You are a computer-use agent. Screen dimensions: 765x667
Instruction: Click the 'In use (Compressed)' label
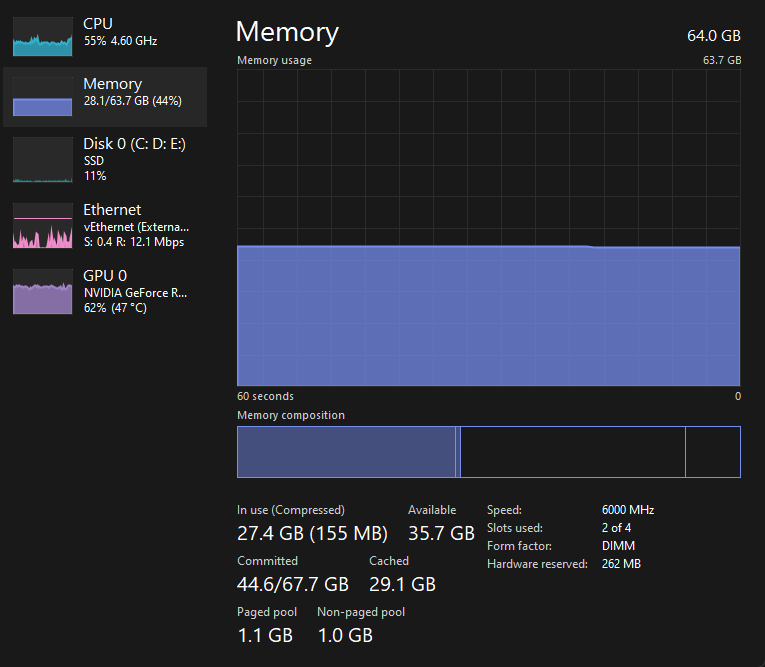pyautogui.click(x=291, y=510)
